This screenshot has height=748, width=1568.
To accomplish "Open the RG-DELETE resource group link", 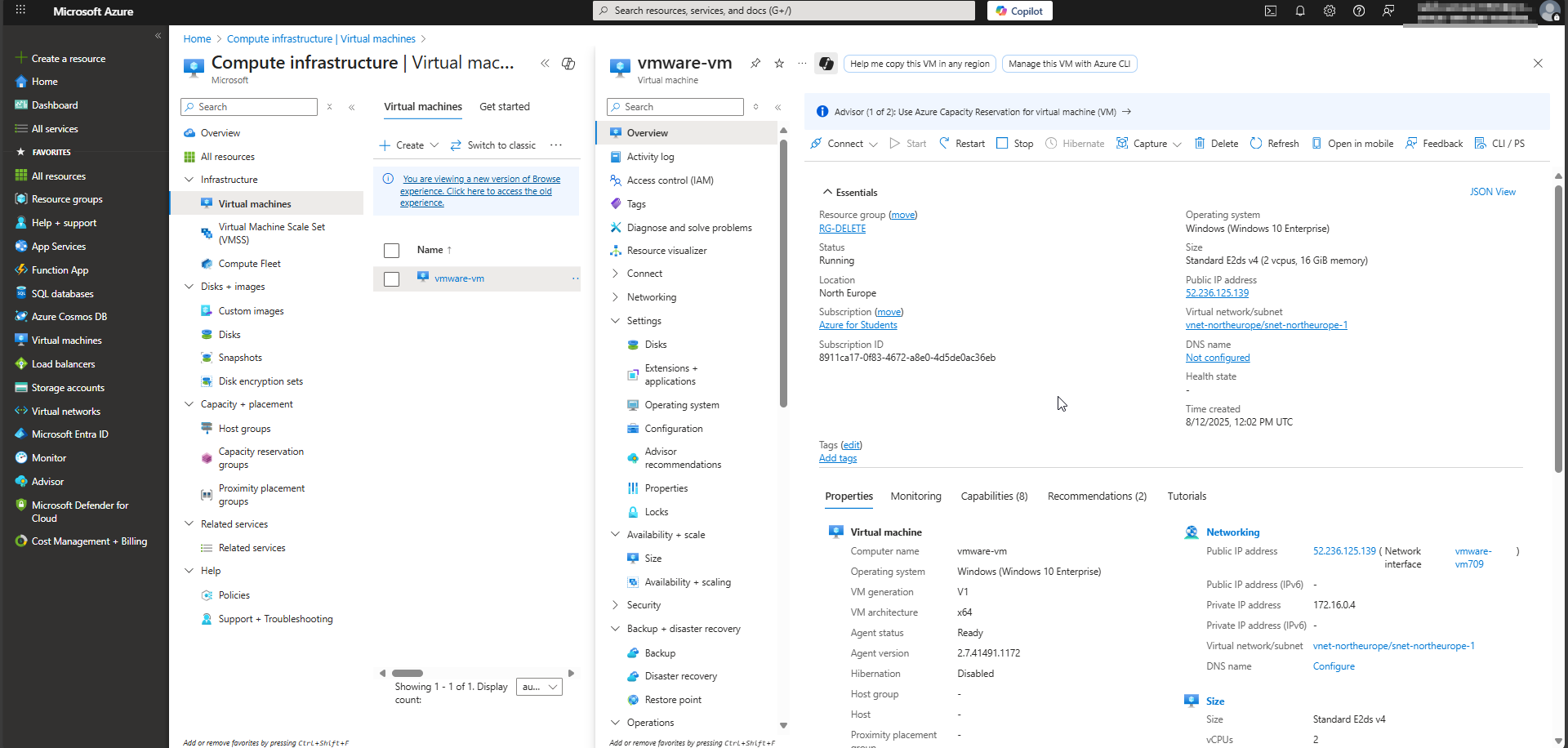I will coord(842,229).
